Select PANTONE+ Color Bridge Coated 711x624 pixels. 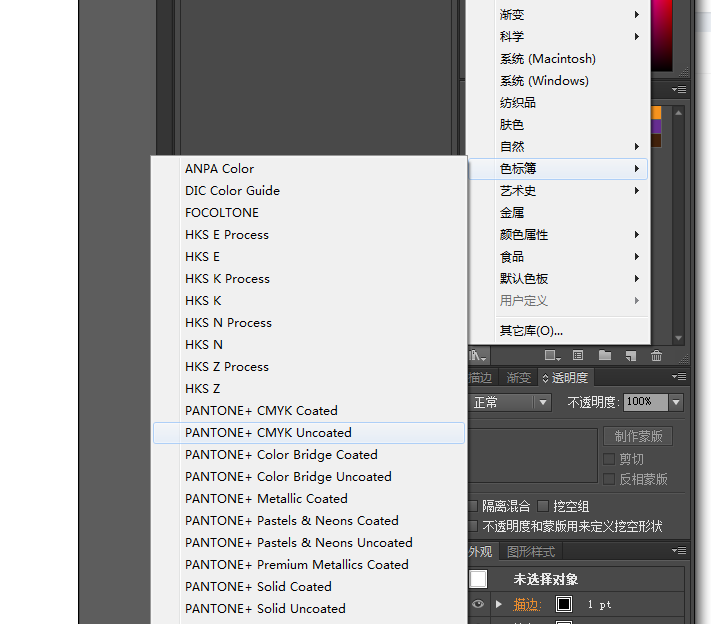coord(309,454)
